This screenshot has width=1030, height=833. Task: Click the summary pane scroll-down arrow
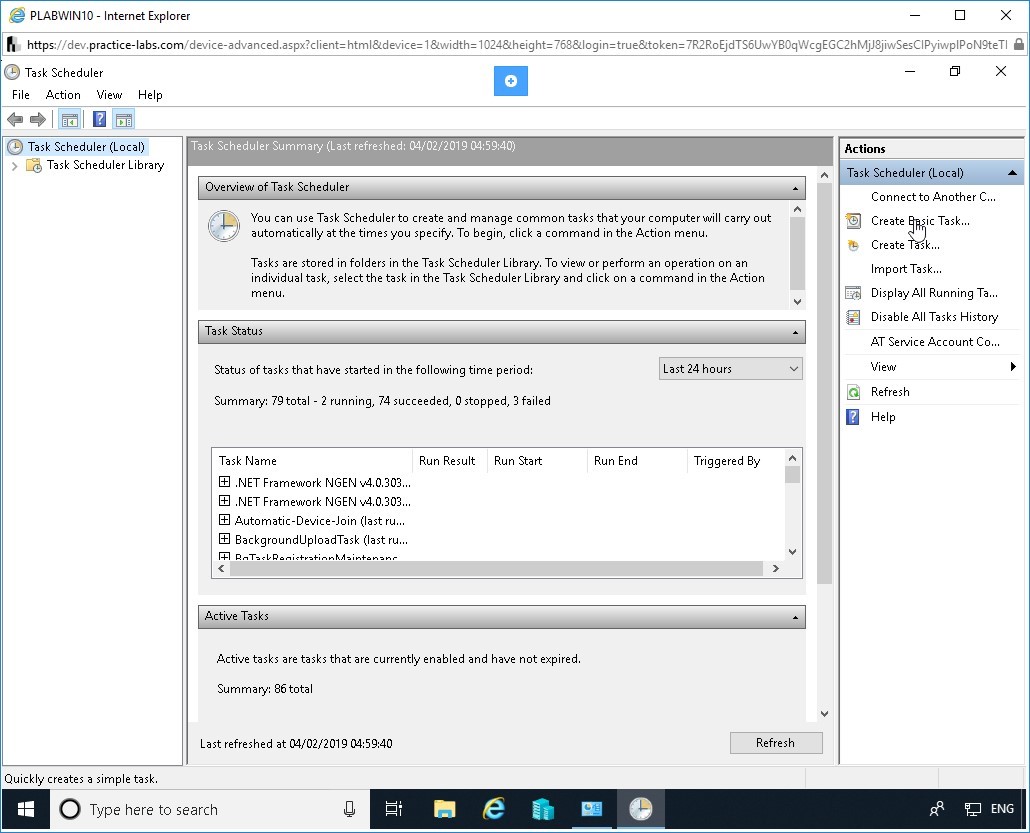point(824,713)
